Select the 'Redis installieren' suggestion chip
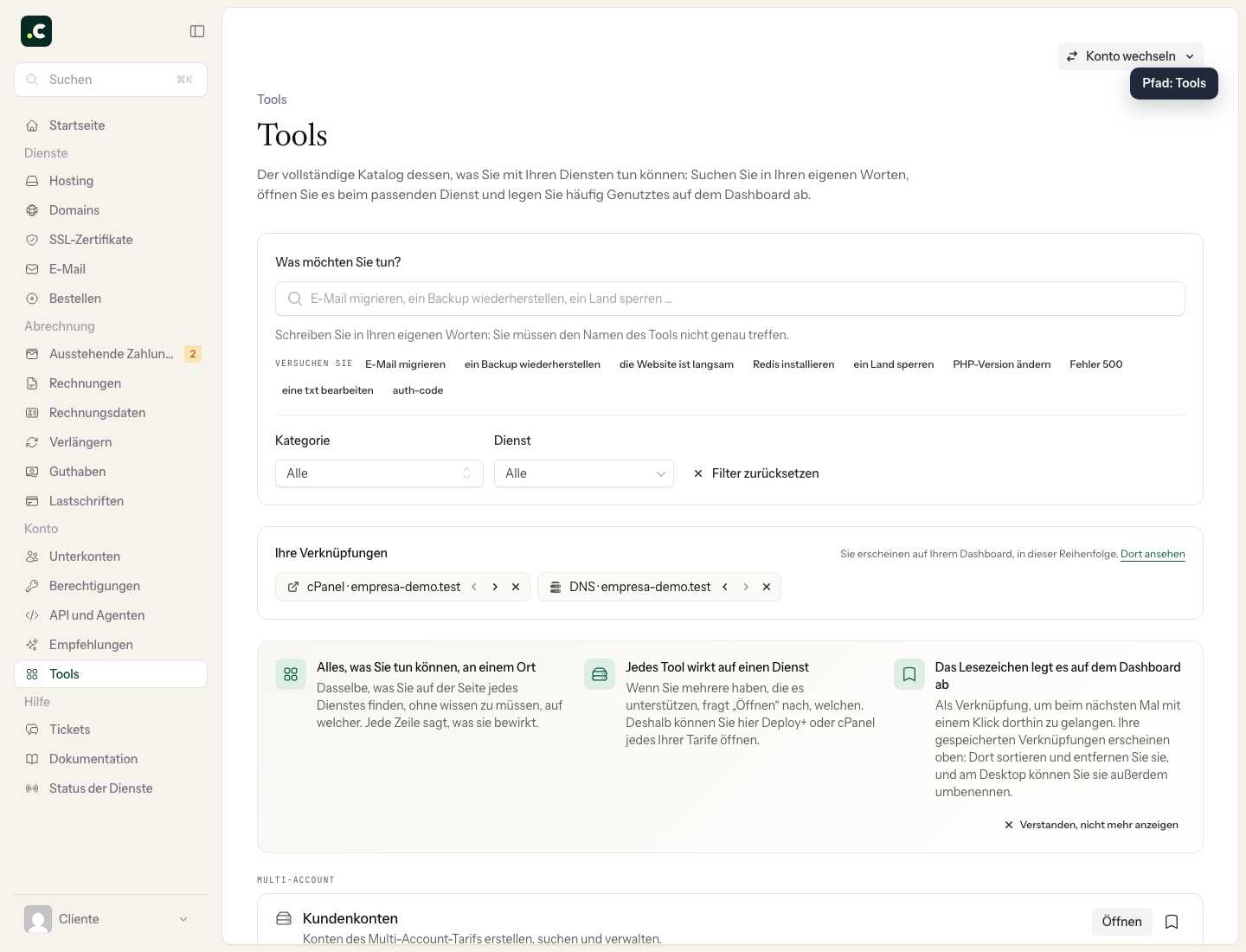 793,364
